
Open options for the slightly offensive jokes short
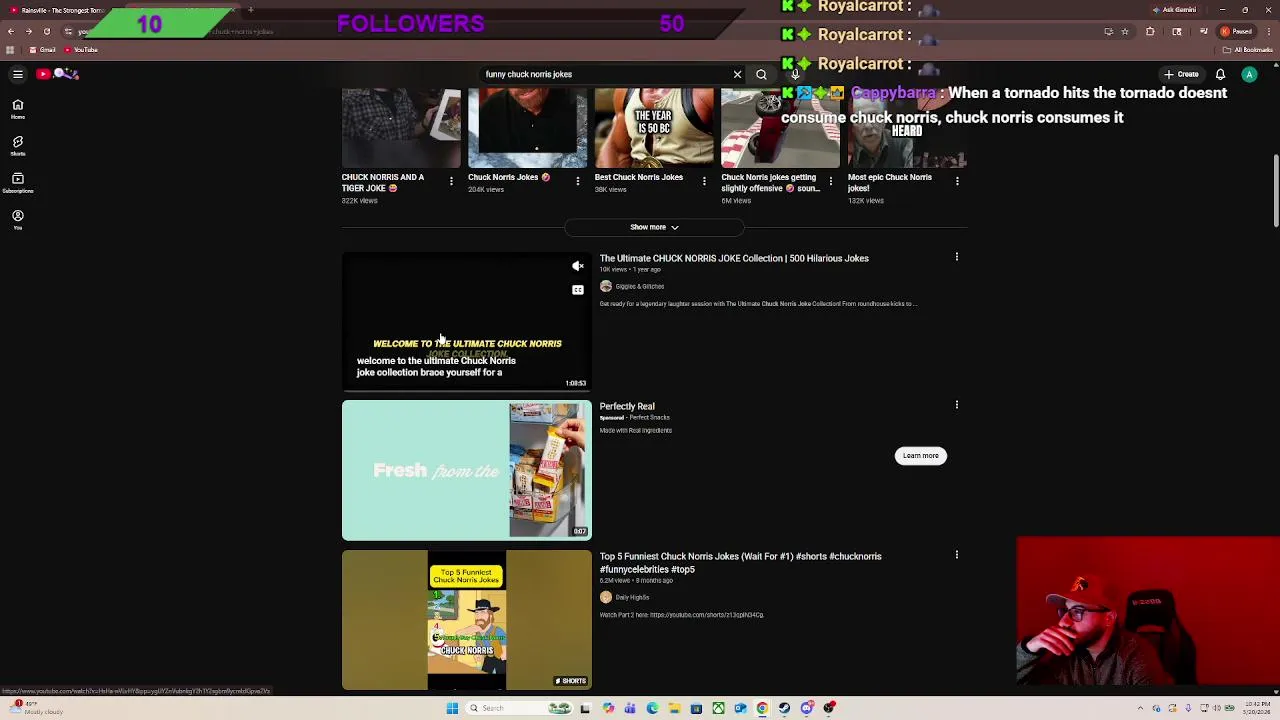click(831, 181)
